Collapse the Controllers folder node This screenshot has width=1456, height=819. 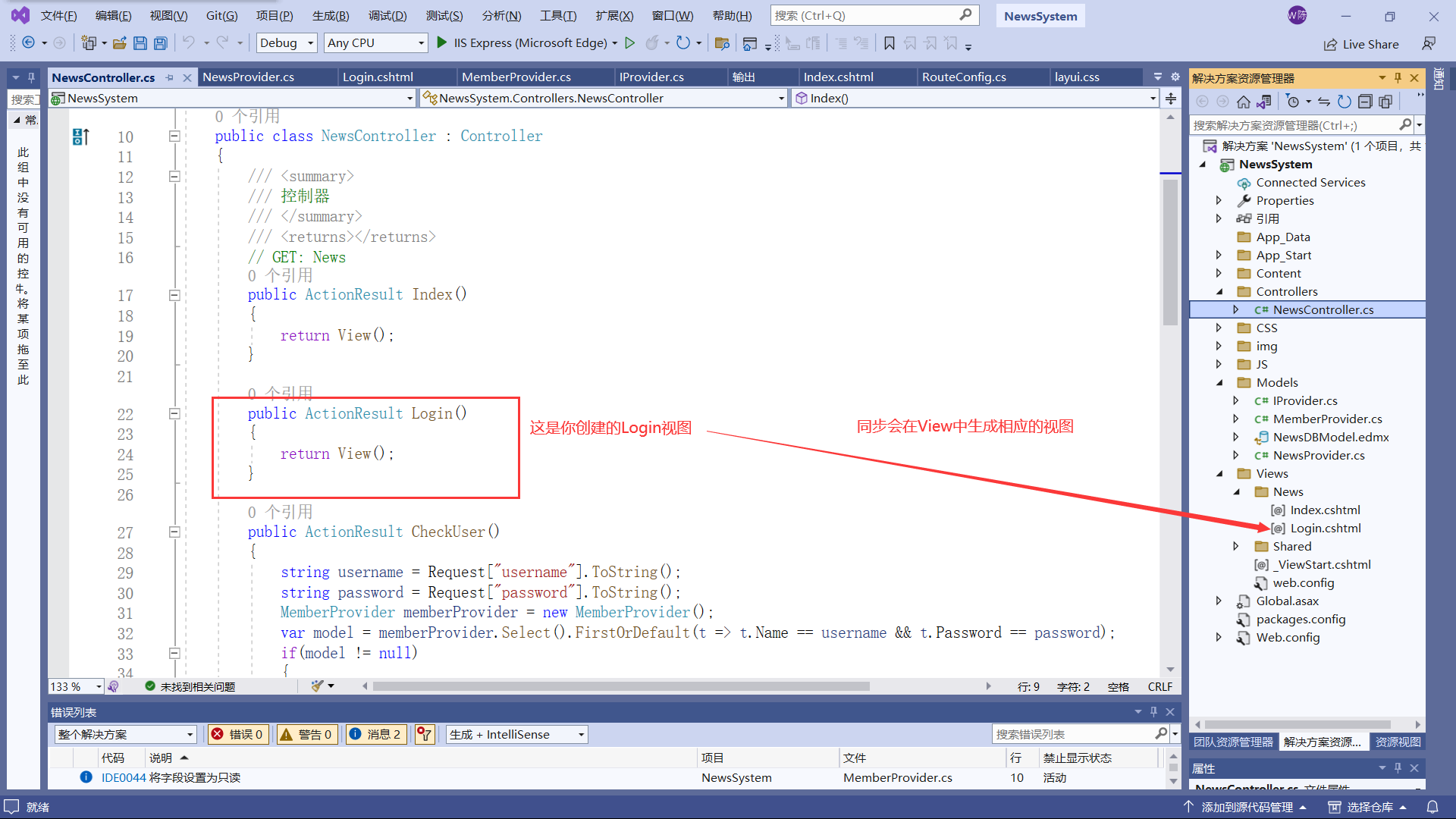1219,292
